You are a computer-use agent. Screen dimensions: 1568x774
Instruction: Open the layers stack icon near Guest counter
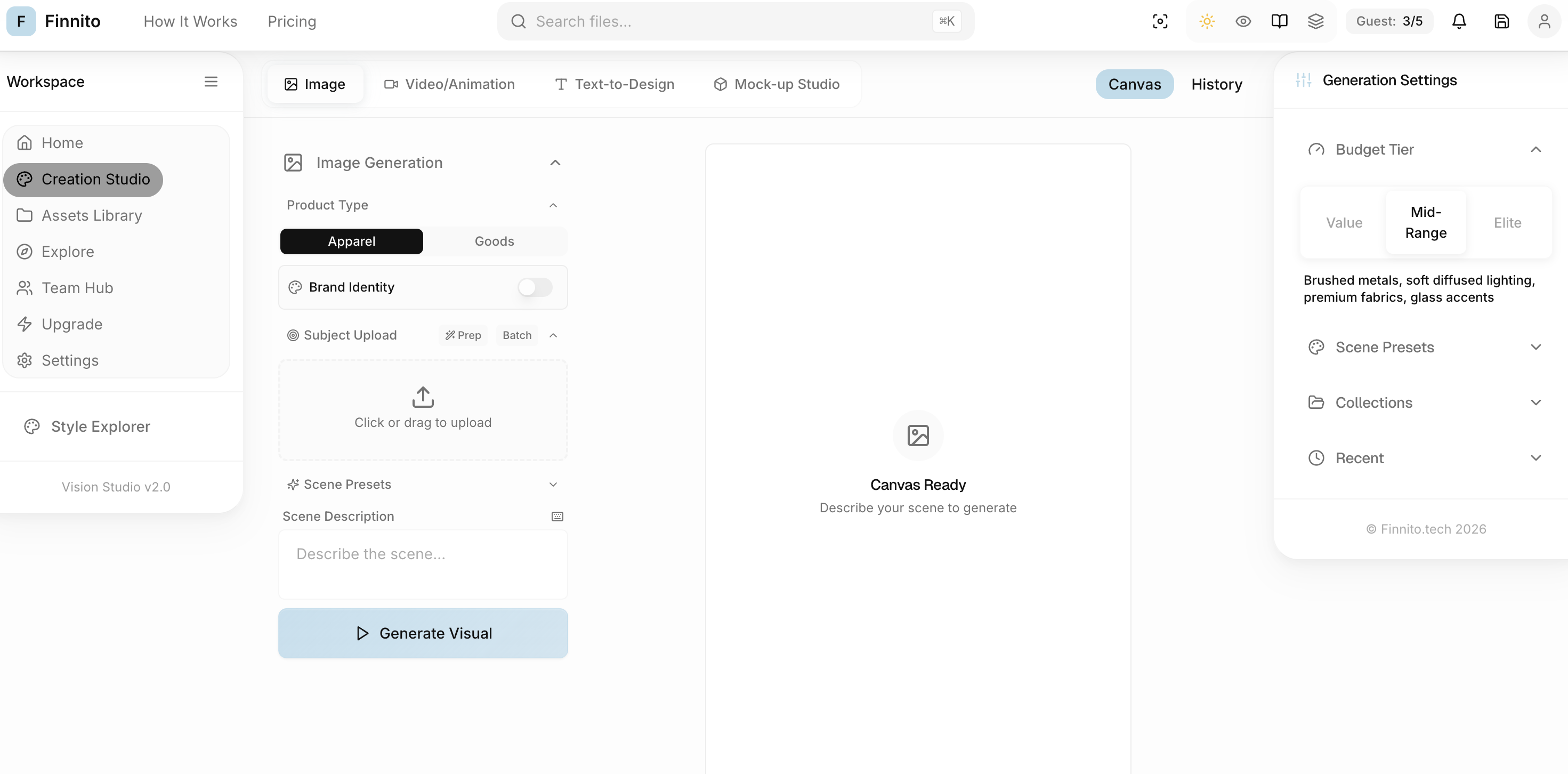[1316, 21]
